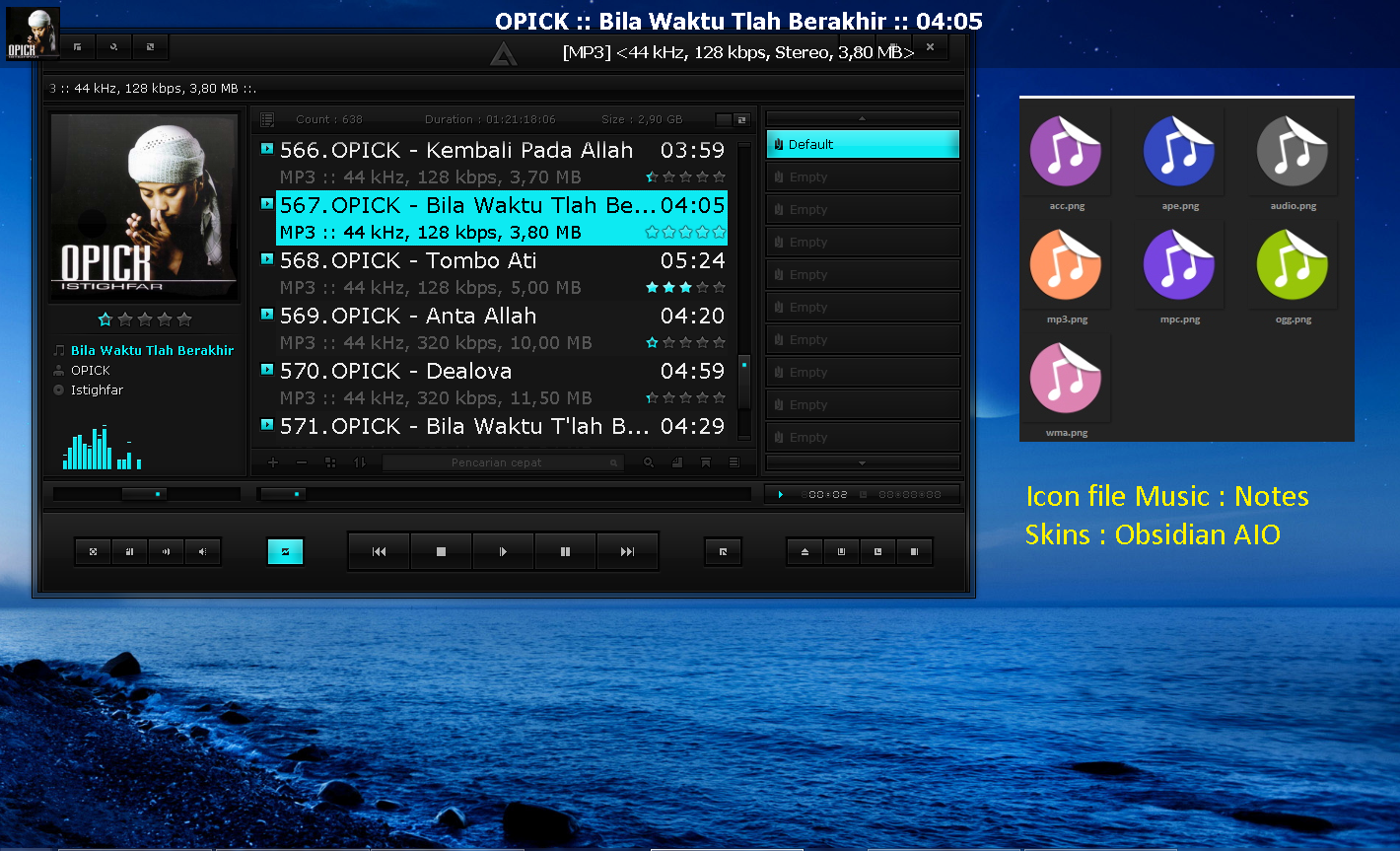The width and height of the screenshot is (1400, 851).
Task: Open the playlist menu three-lines icon
Action: (x=735, y=462)
